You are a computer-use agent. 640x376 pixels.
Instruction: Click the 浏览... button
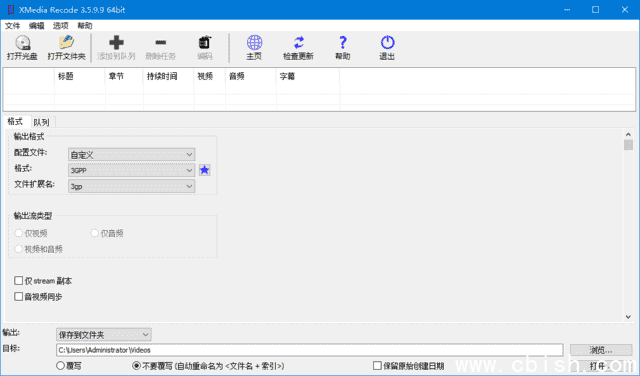coord(601,350)
